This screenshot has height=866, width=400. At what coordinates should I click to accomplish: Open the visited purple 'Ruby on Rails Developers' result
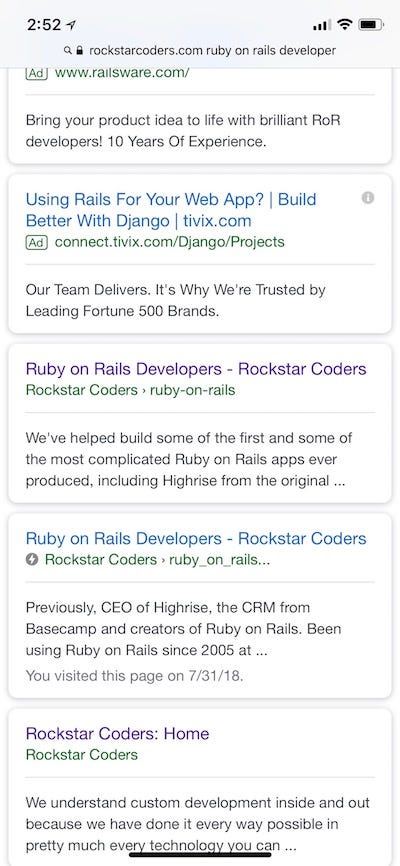(x=196, y=369)
